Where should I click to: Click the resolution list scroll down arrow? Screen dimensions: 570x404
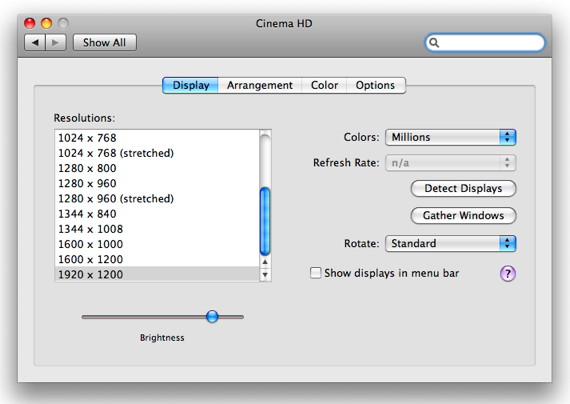(265, 275)
